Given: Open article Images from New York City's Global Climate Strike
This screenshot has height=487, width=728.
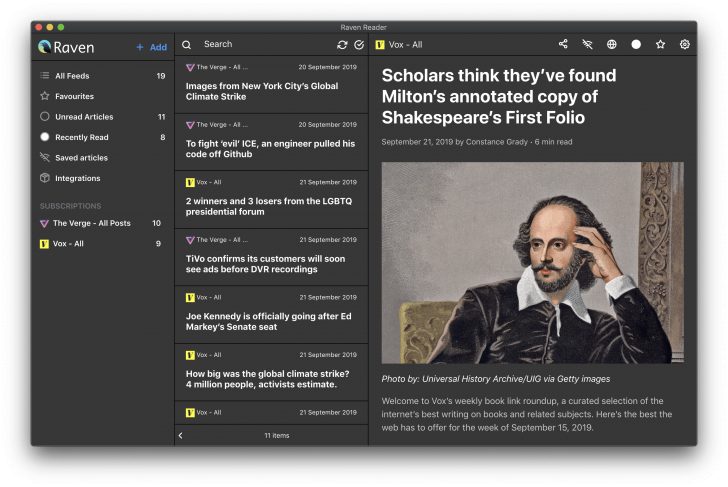Looking at the screenshot, I should pyautogui.click(x=272, y=85).
